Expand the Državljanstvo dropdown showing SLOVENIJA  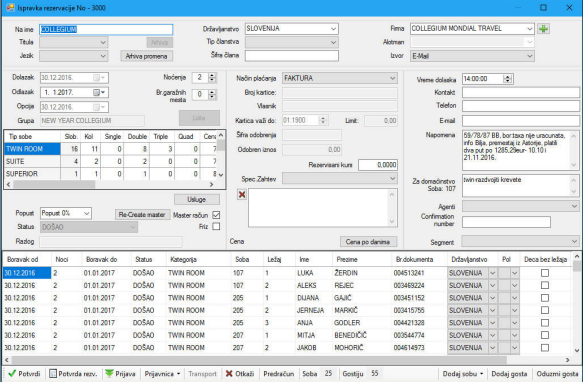tap(292, 29)
